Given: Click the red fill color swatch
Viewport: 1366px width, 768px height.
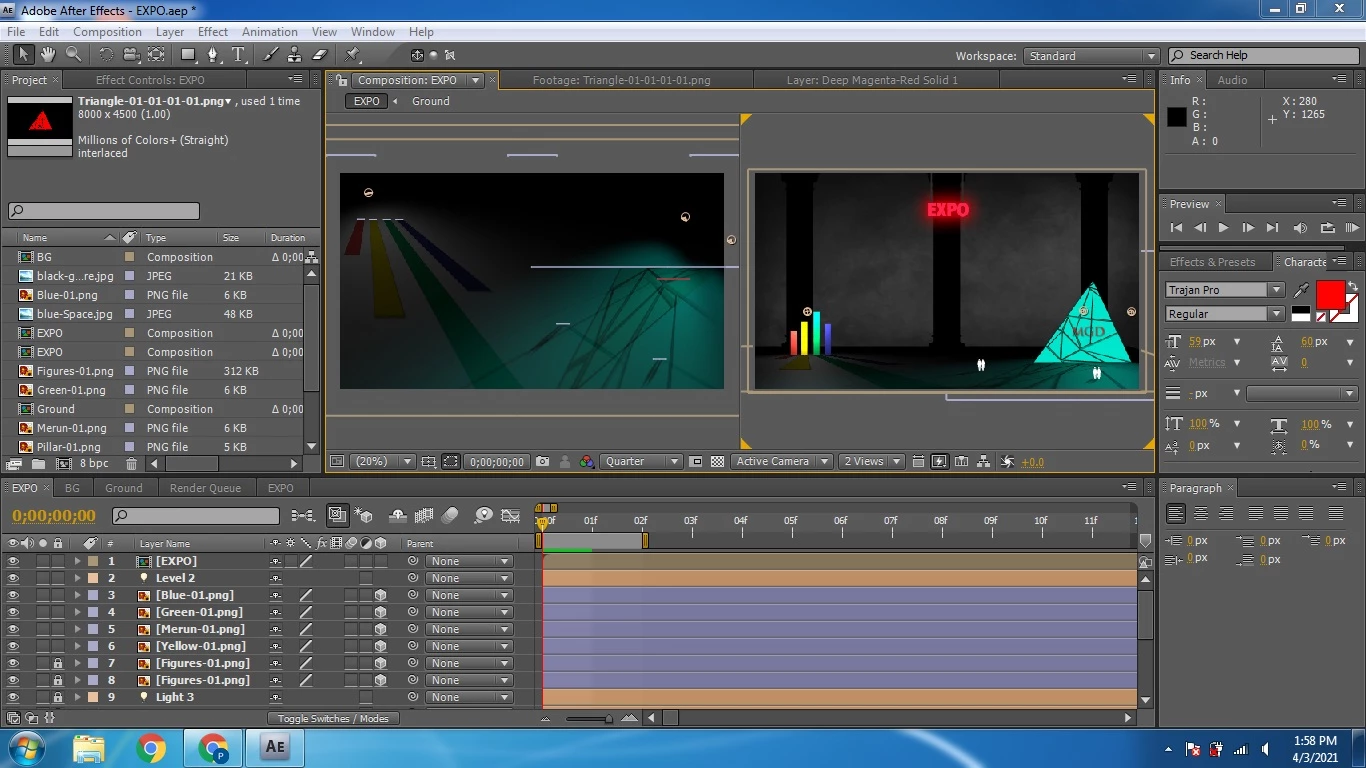Looking at the screenshot, I should (1329, 295).
